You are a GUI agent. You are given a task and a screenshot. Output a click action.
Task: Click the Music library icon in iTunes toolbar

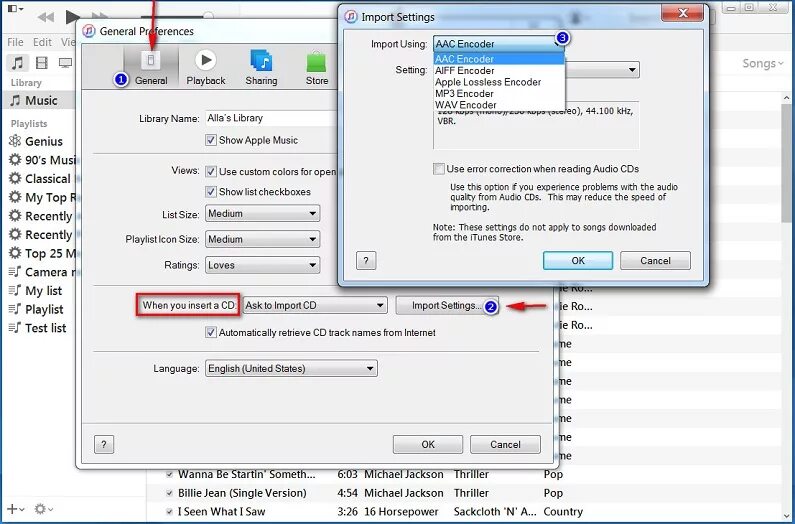coord(18,63)
